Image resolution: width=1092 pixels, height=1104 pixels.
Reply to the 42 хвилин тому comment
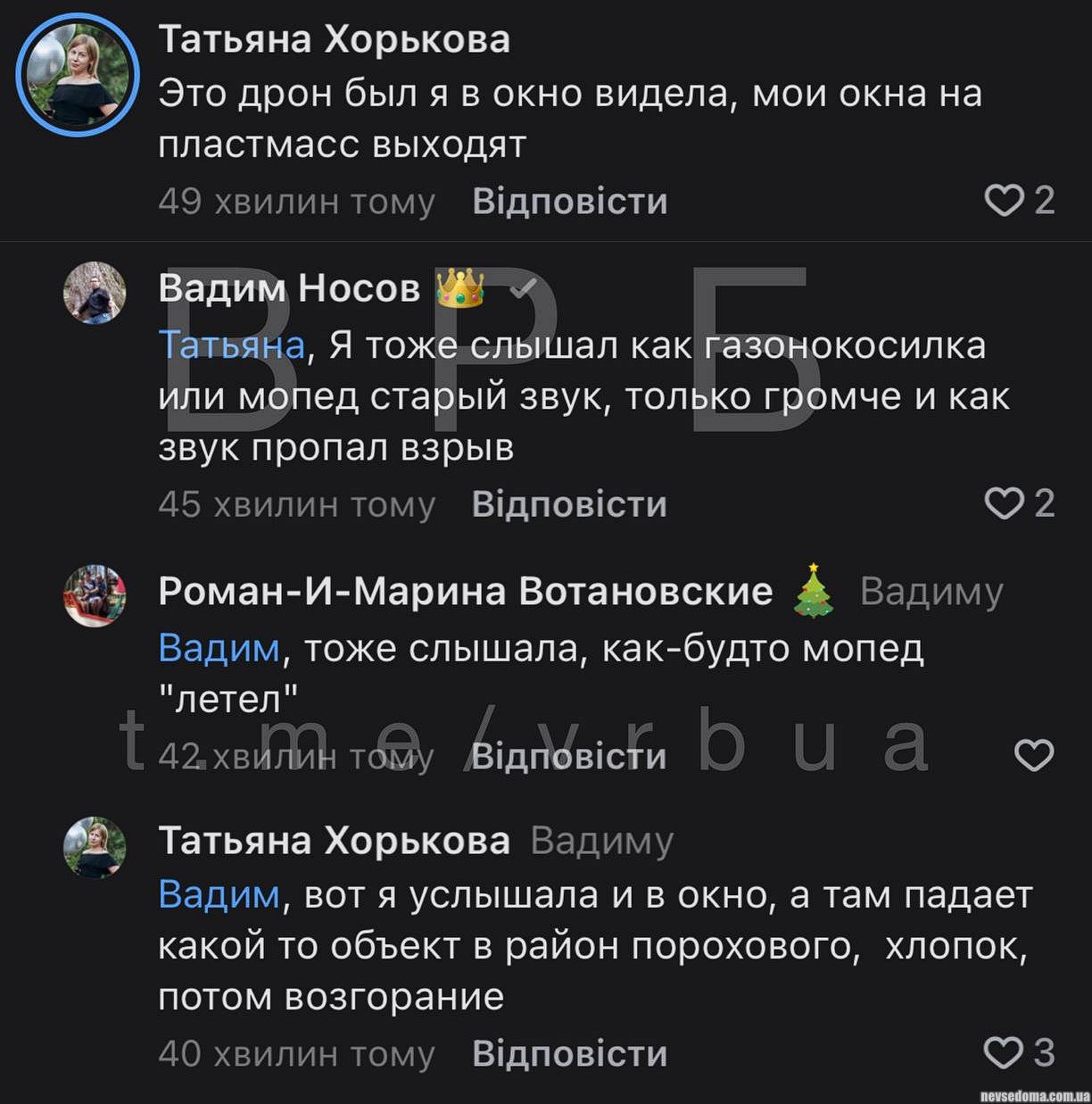coord(569,757)
